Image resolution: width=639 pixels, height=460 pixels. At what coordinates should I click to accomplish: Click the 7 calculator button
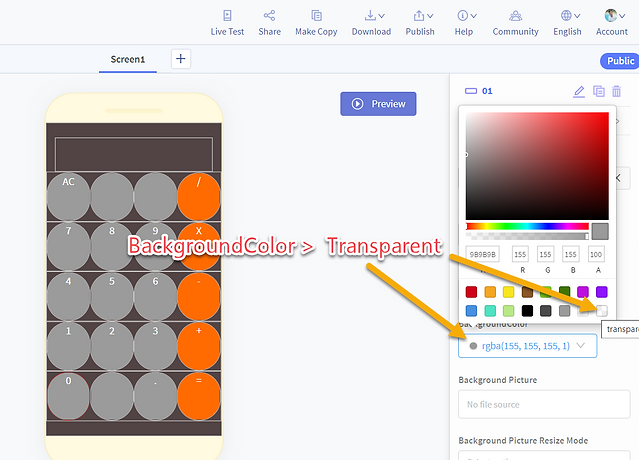tap(68, 246)
